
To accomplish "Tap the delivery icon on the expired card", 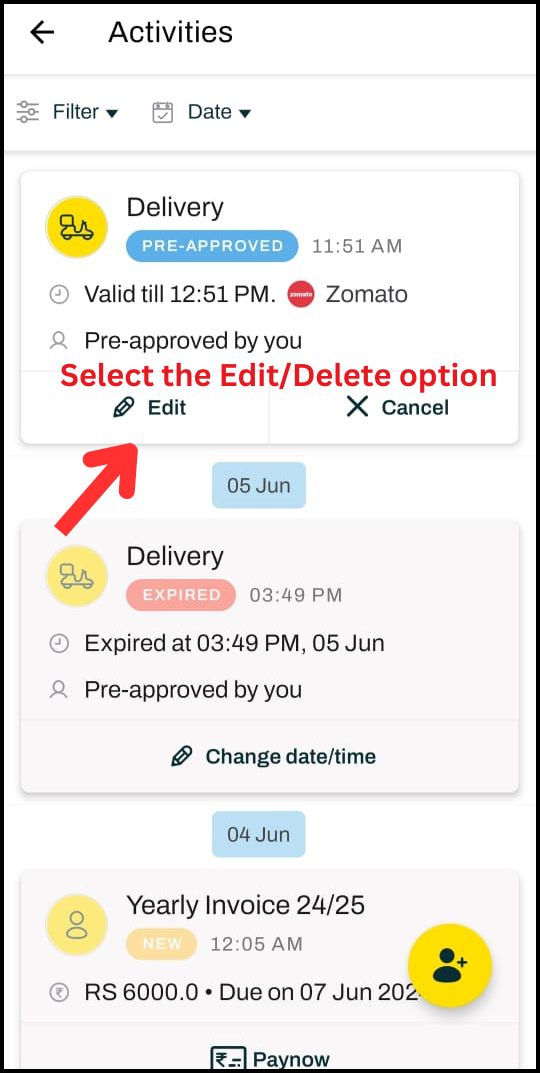I will coord(77,576).
